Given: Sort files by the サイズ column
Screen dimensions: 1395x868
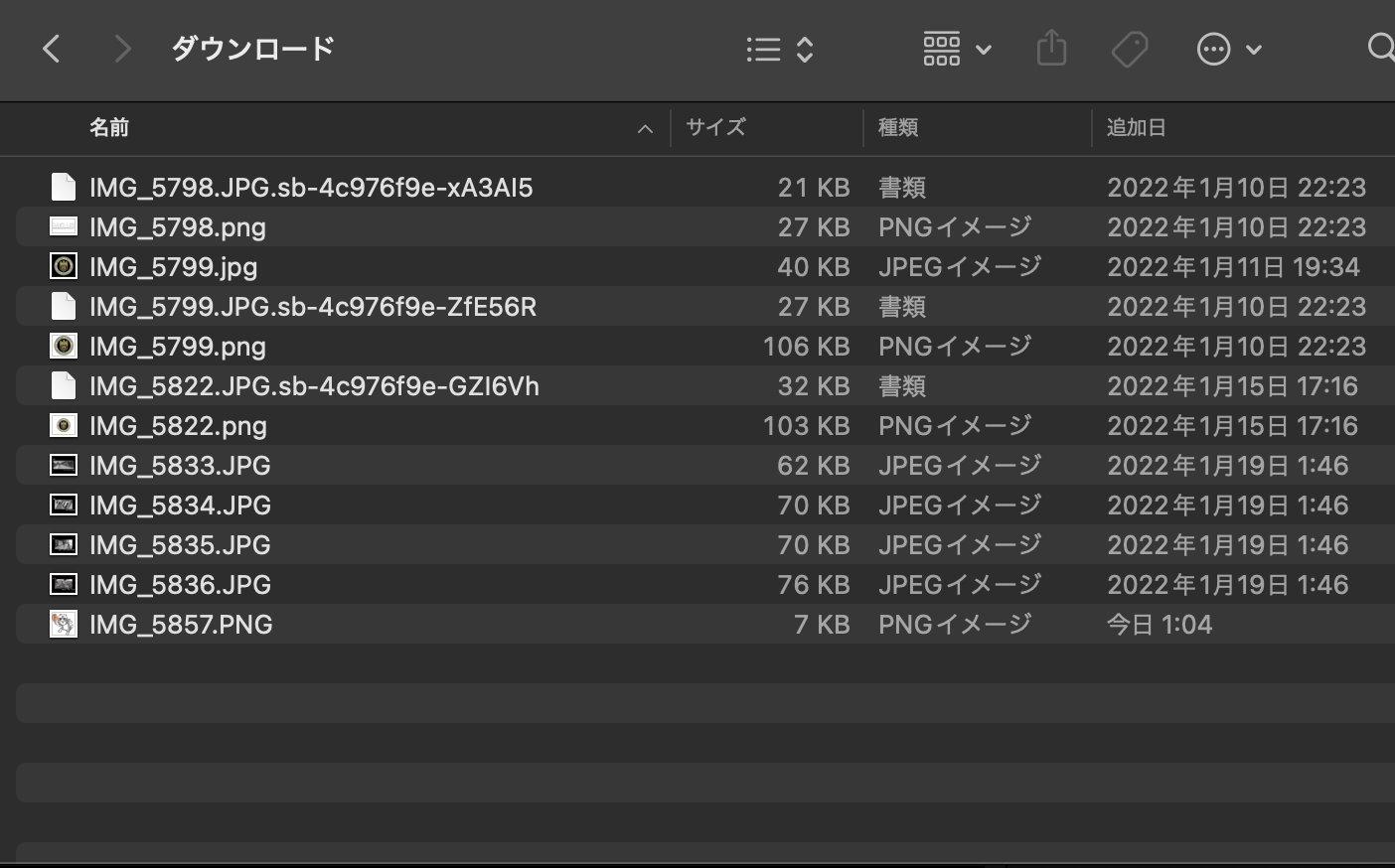Looking at the screenshot, I should 715,127.
